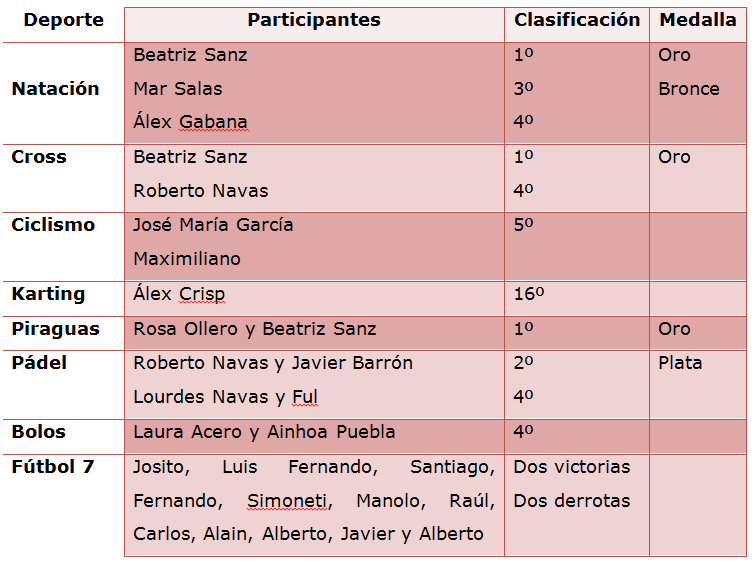This screenshot has width=755, height=563.
Task: Click the Deporte column header
Action: pyautogui.click(x=63, y=20)
